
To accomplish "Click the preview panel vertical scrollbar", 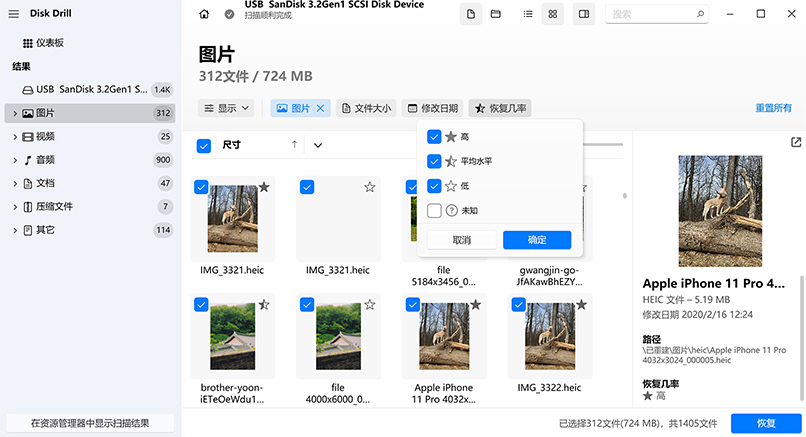I will pos(801,337).
